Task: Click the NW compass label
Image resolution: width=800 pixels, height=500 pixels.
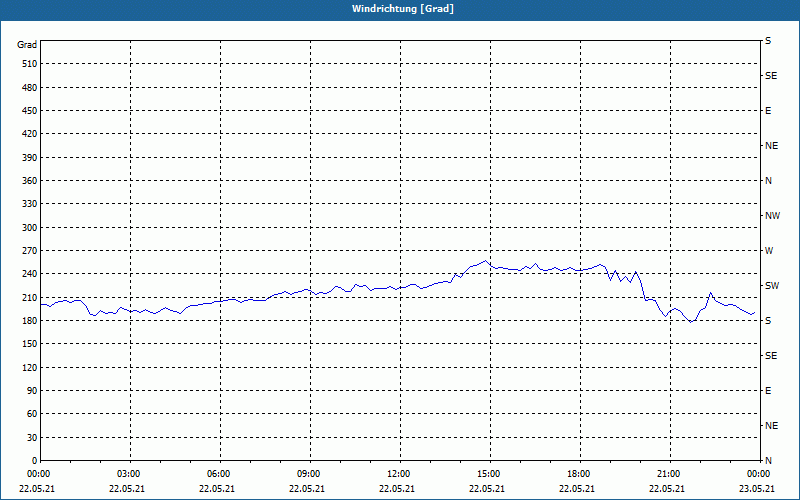Action: (772, 216)
